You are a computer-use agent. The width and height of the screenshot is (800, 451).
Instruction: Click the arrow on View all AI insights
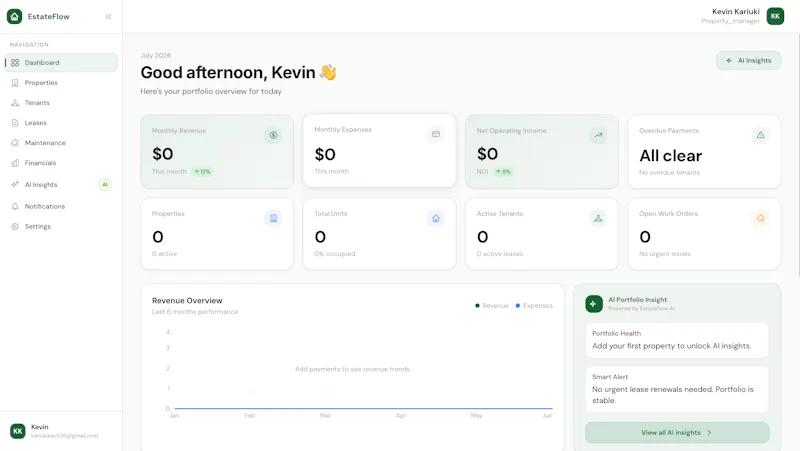click(709, 433)
